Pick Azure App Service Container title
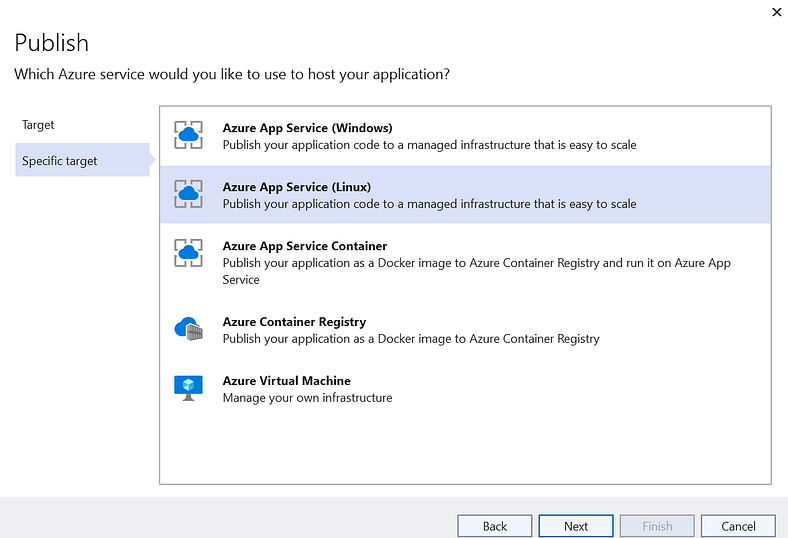788x538 pixels. pos(305,246)
